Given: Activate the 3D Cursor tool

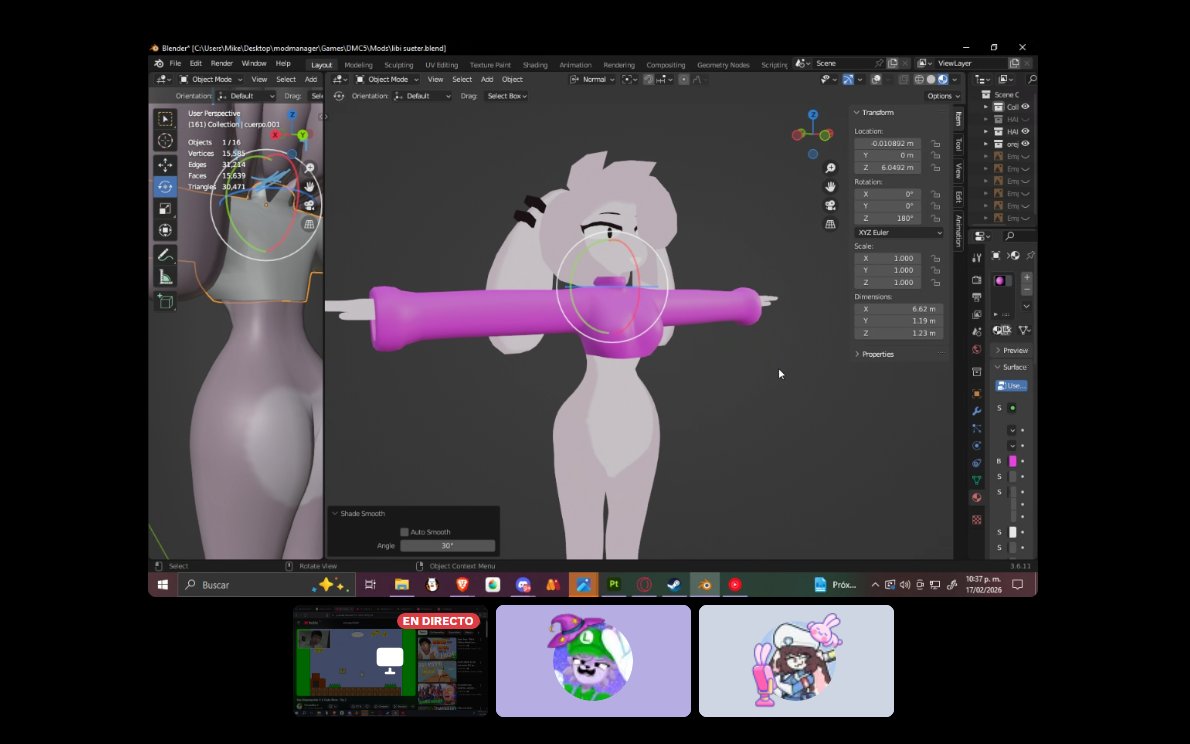Looking at the screenshot, I should point(165,140).
